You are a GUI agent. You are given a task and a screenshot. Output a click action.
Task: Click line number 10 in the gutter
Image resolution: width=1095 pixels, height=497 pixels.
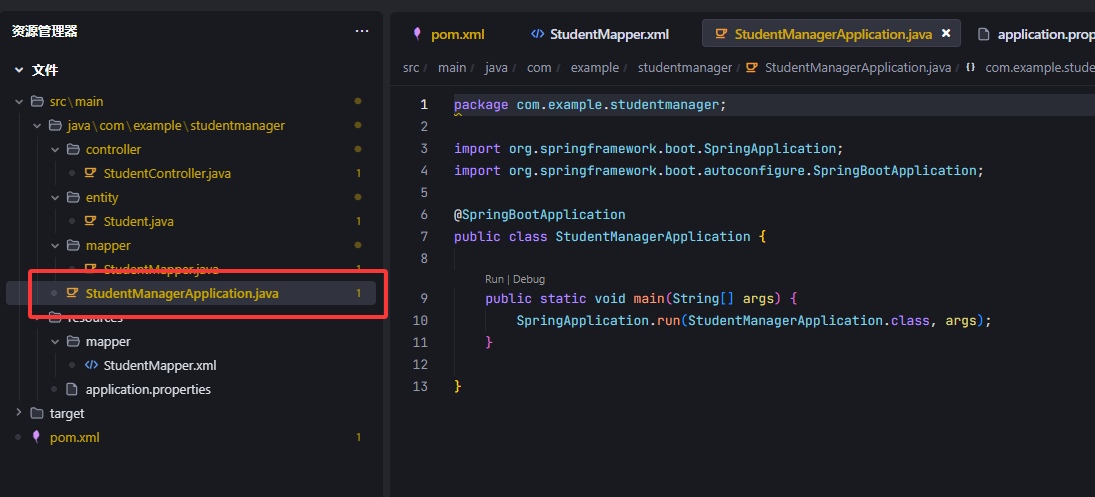(420, 320)
